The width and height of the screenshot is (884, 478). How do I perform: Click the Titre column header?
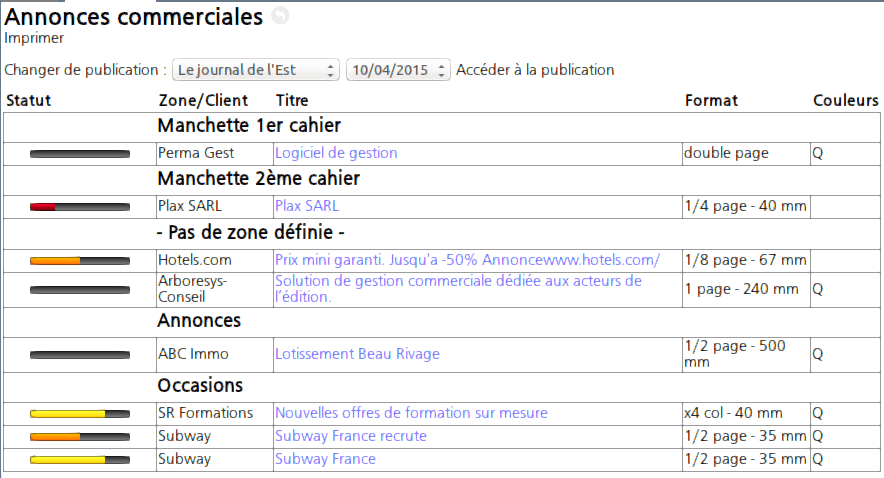(x=292, y=100)
